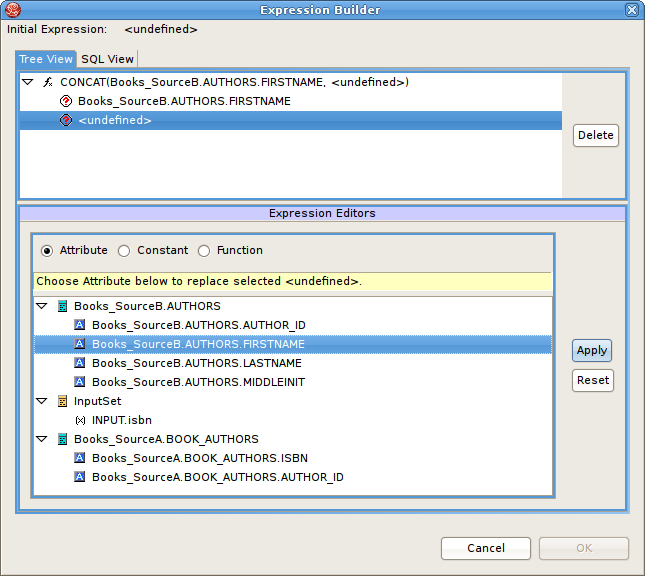
Task: Click the Books_SourceB.AUTHORS table icon
Action: click(62, 306)
